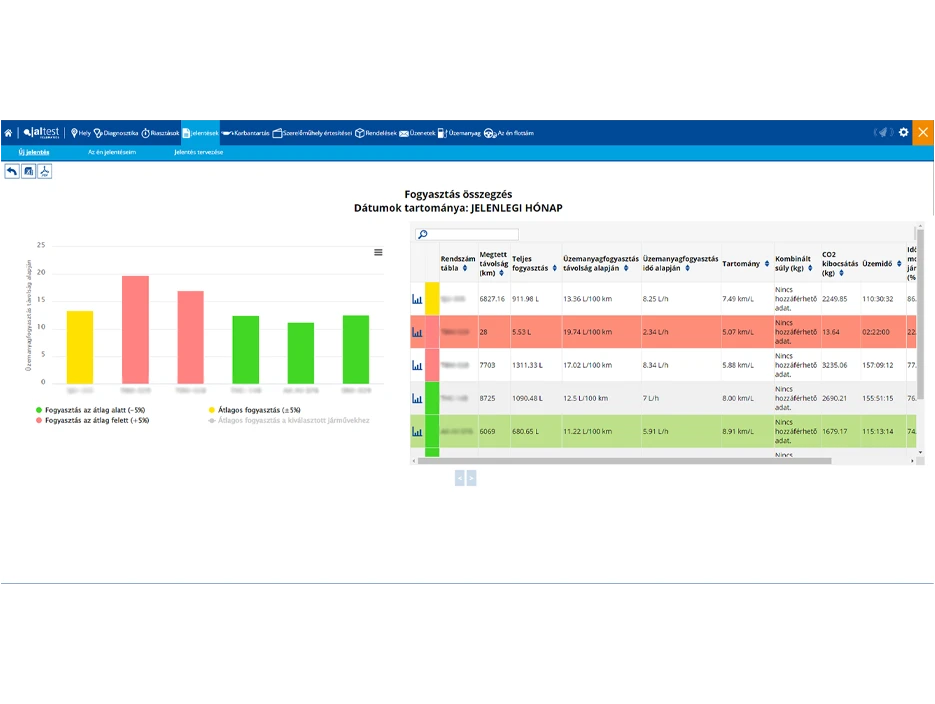Click the back arrow toolbar button
Image resolution: width=935 pixels, height=704 pixels.
click(12, 171)
